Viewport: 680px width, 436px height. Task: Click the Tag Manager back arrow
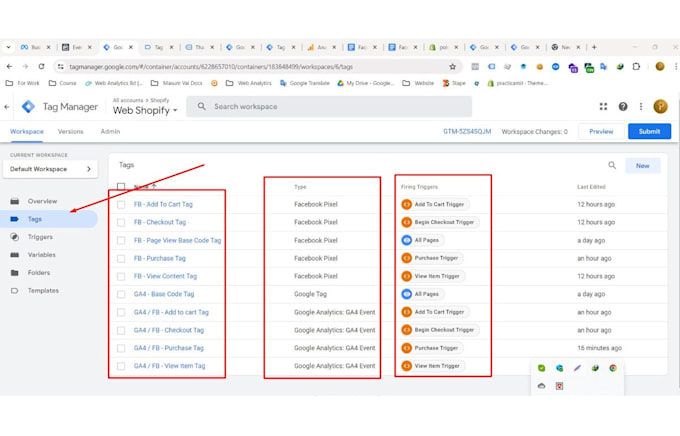point(7,107)
